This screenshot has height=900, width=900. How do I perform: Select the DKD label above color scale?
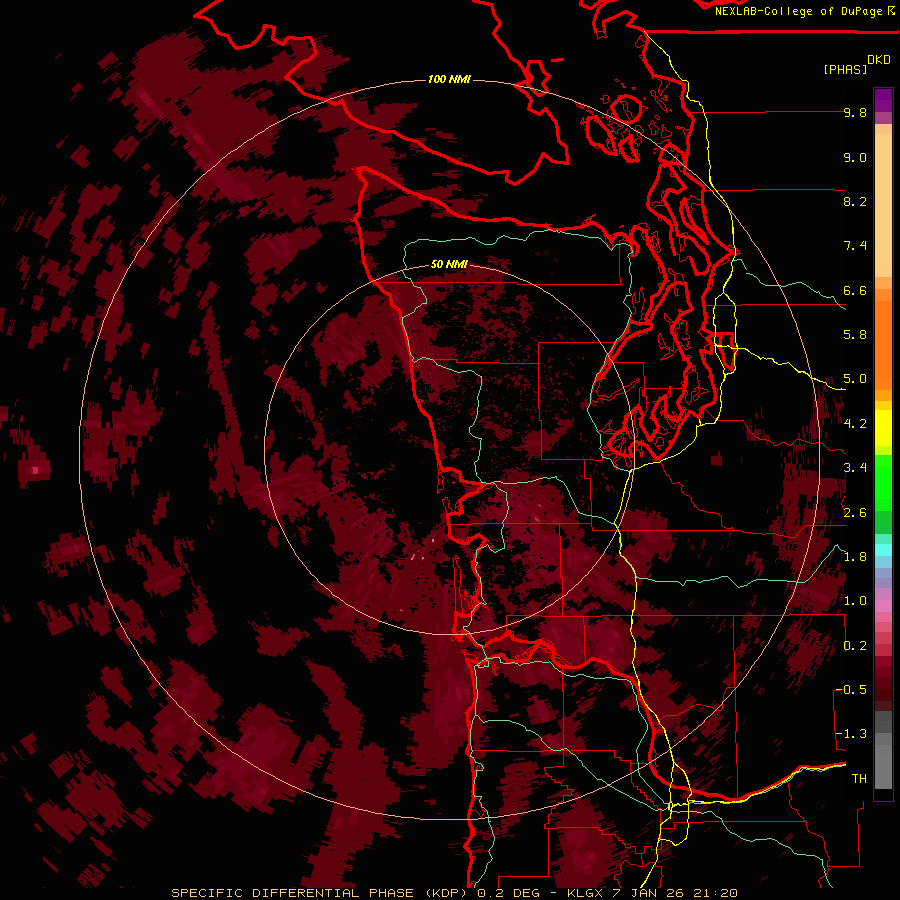pyautogui.click(x=879, y=60)
